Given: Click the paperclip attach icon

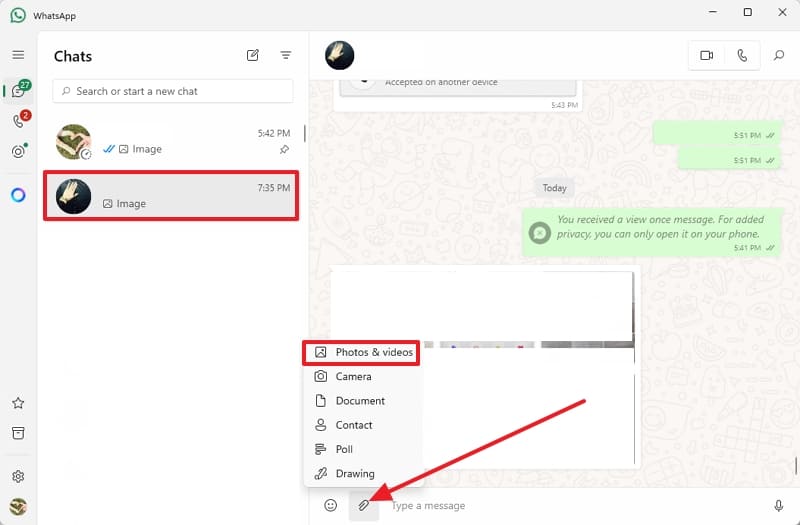Looking at the screenshot, I should 364,506.
